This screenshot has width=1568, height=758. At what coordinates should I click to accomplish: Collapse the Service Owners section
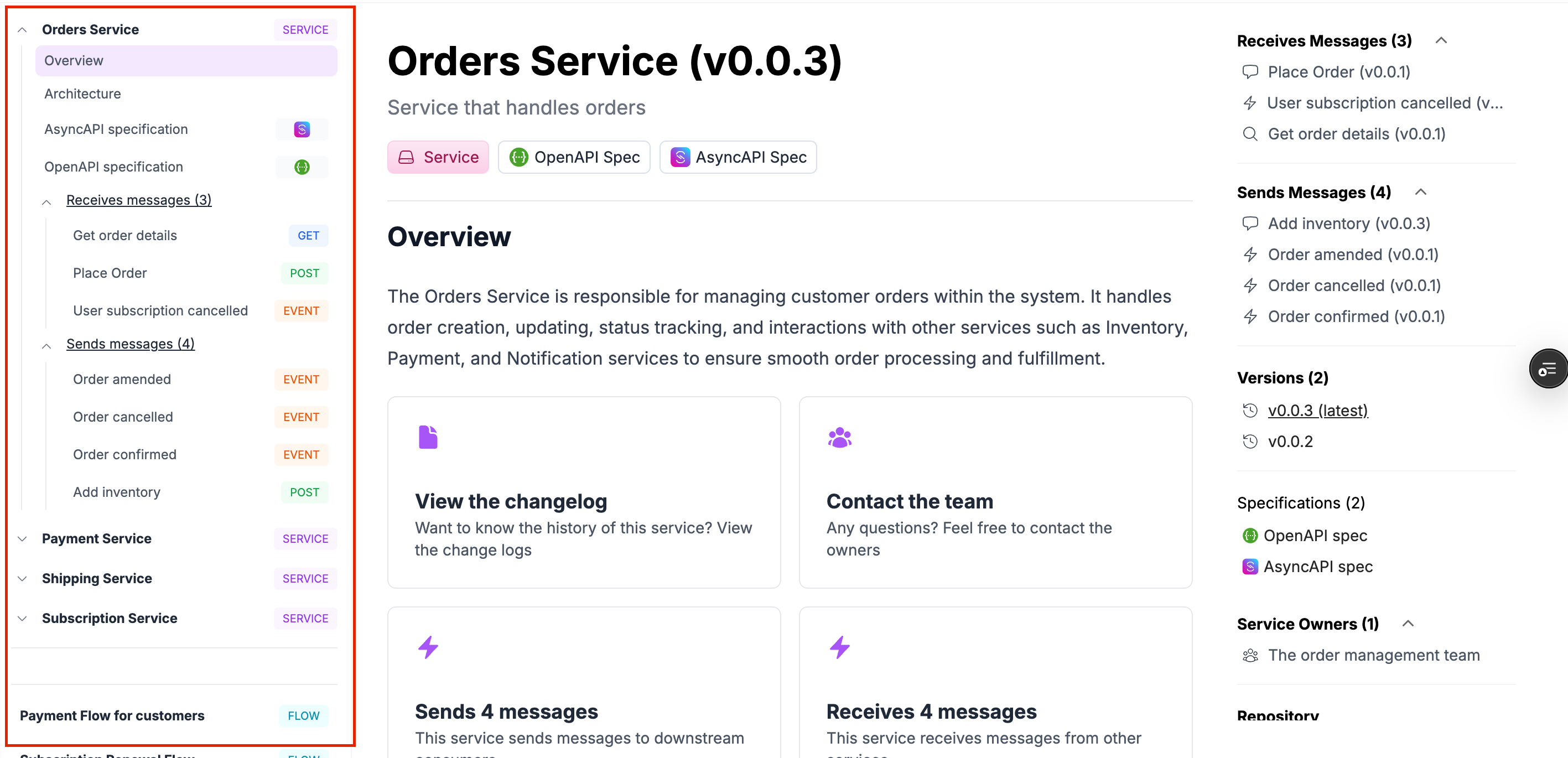tap(1409, 623)
